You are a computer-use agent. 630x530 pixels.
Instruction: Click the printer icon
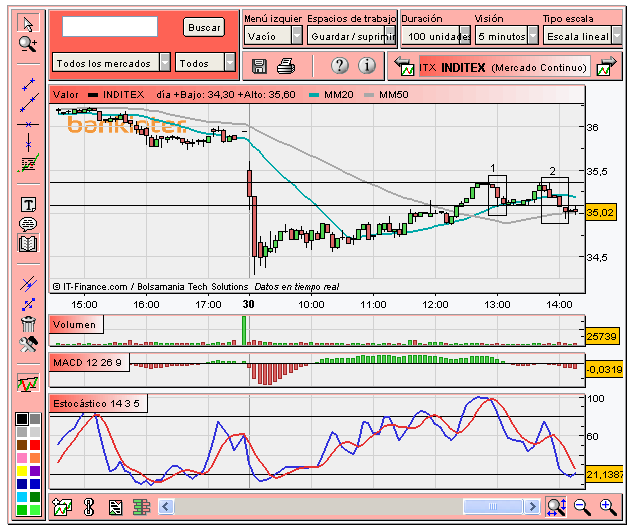(x=286, y=66)
